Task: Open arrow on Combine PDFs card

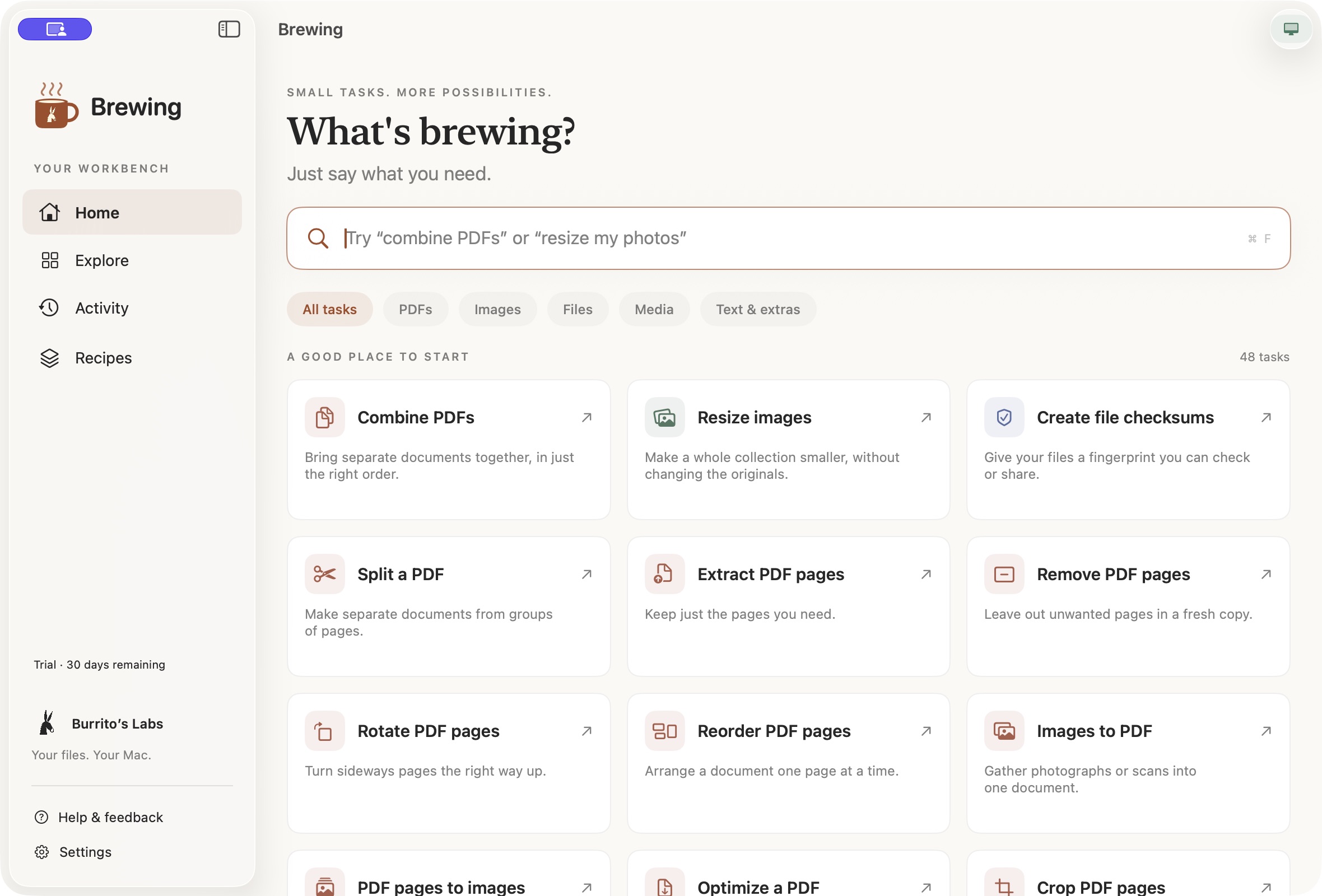Action: 586,418
